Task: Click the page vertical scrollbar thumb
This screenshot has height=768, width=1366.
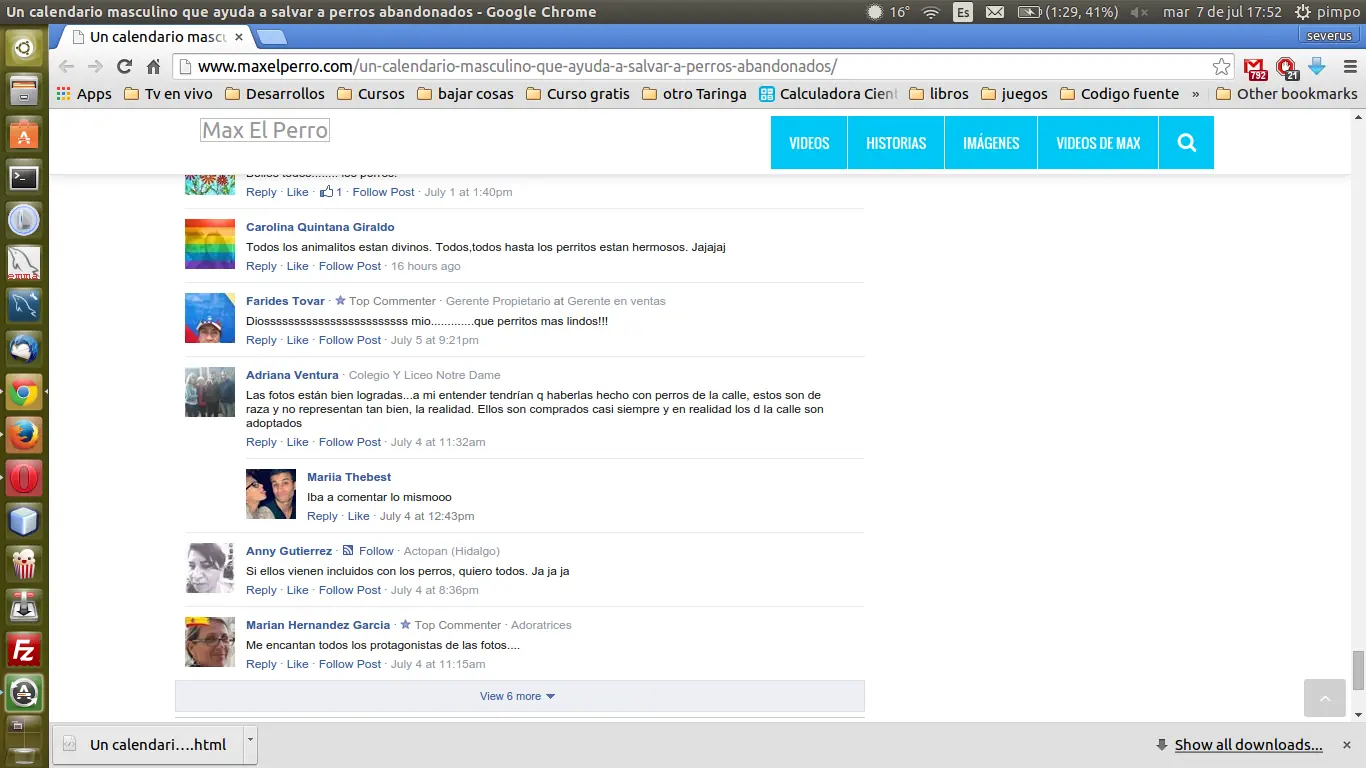Action: point(1358,670)
